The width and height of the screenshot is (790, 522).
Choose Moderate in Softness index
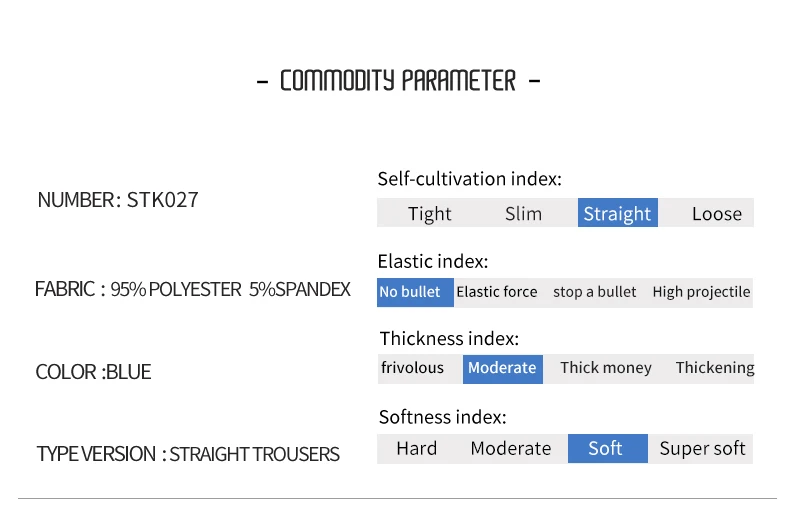(511, 448)
